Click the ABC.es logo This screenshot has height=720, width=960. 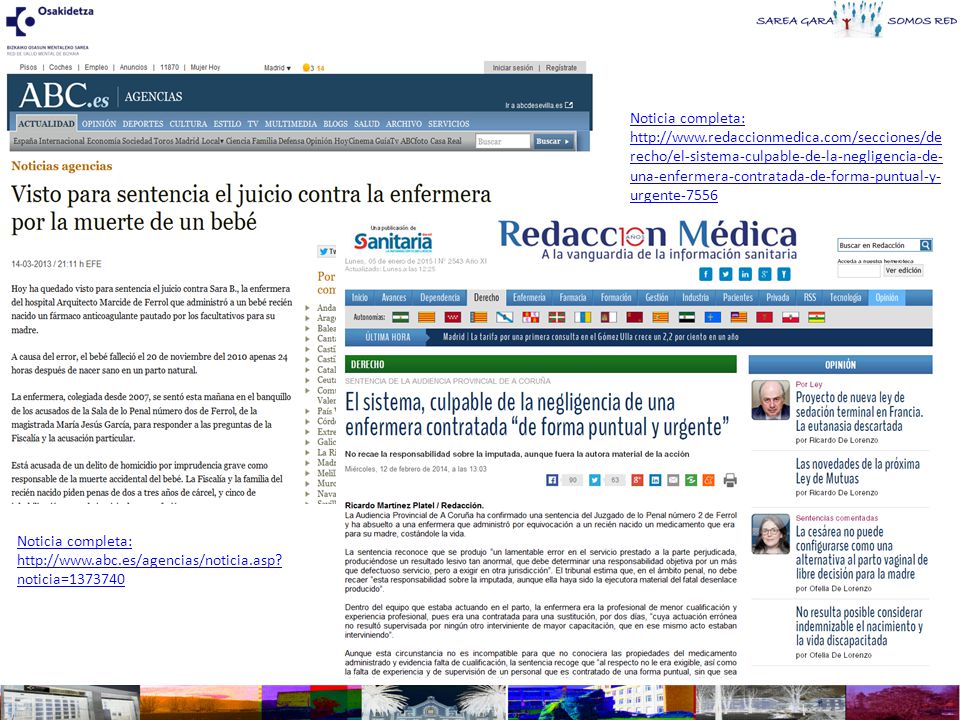64,96
